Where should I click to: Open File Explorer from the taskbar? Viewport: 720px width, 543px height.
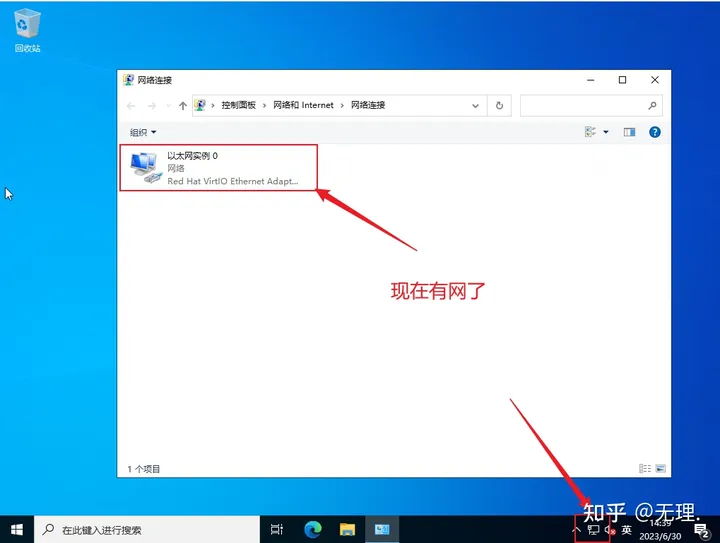348,530
